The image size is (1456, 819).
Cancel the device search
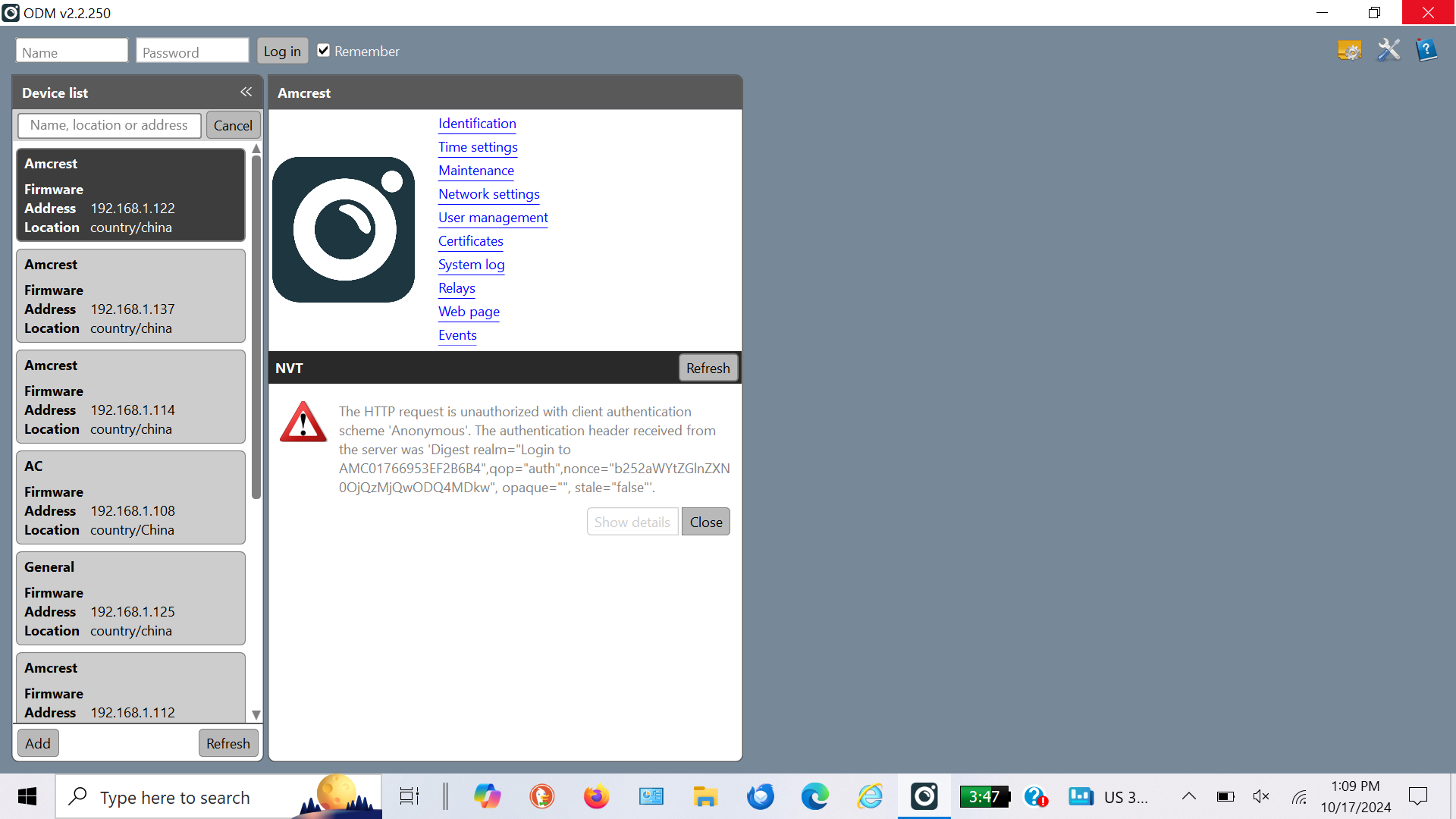pos(233,125)
